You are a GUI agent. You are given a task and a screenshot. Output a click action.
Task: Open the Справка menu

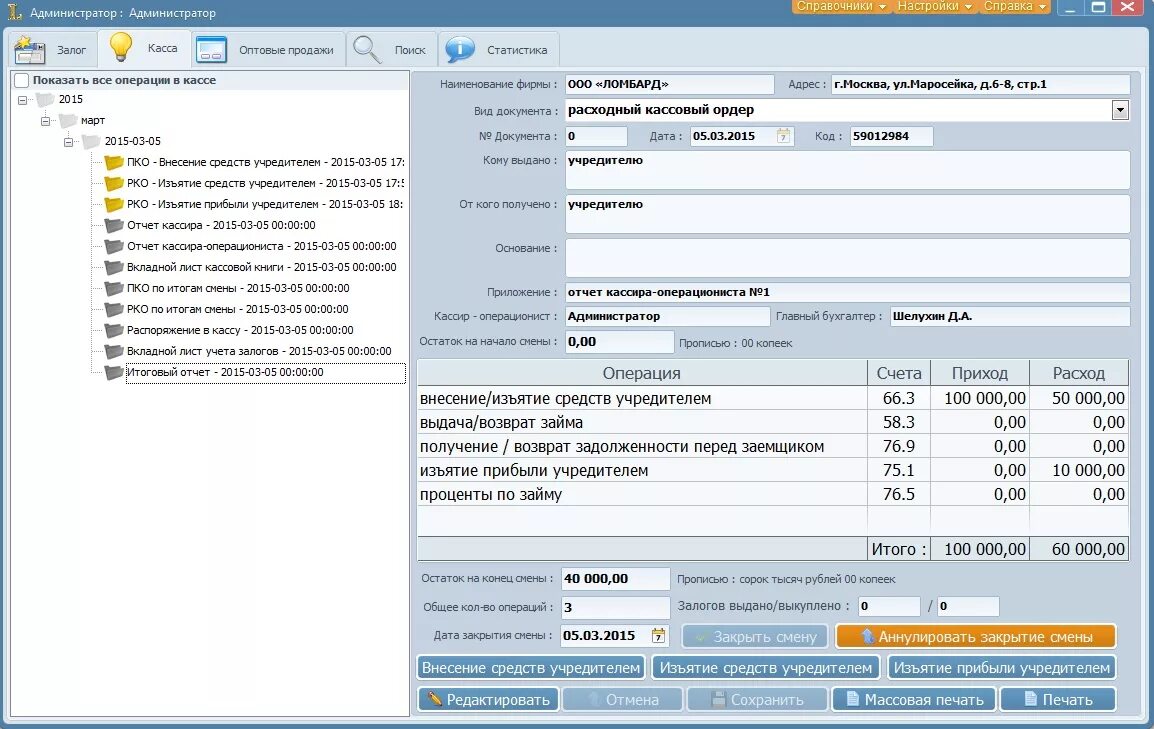pos(1014,7)
